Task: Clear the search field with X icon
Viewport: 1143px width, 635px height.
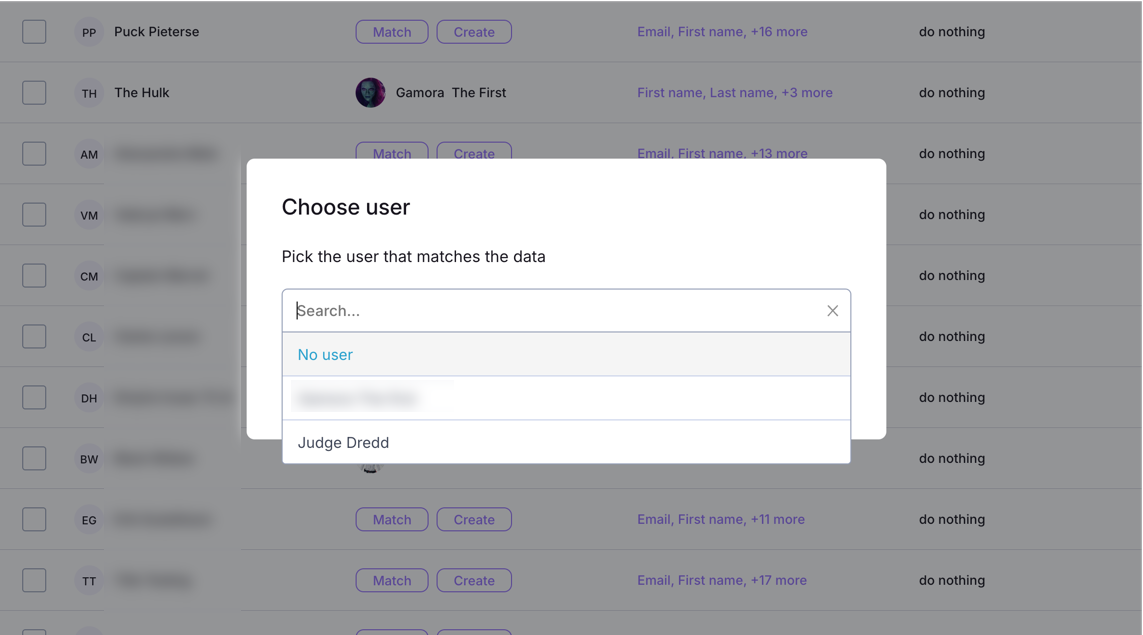Action: click(x=832, y=311)
